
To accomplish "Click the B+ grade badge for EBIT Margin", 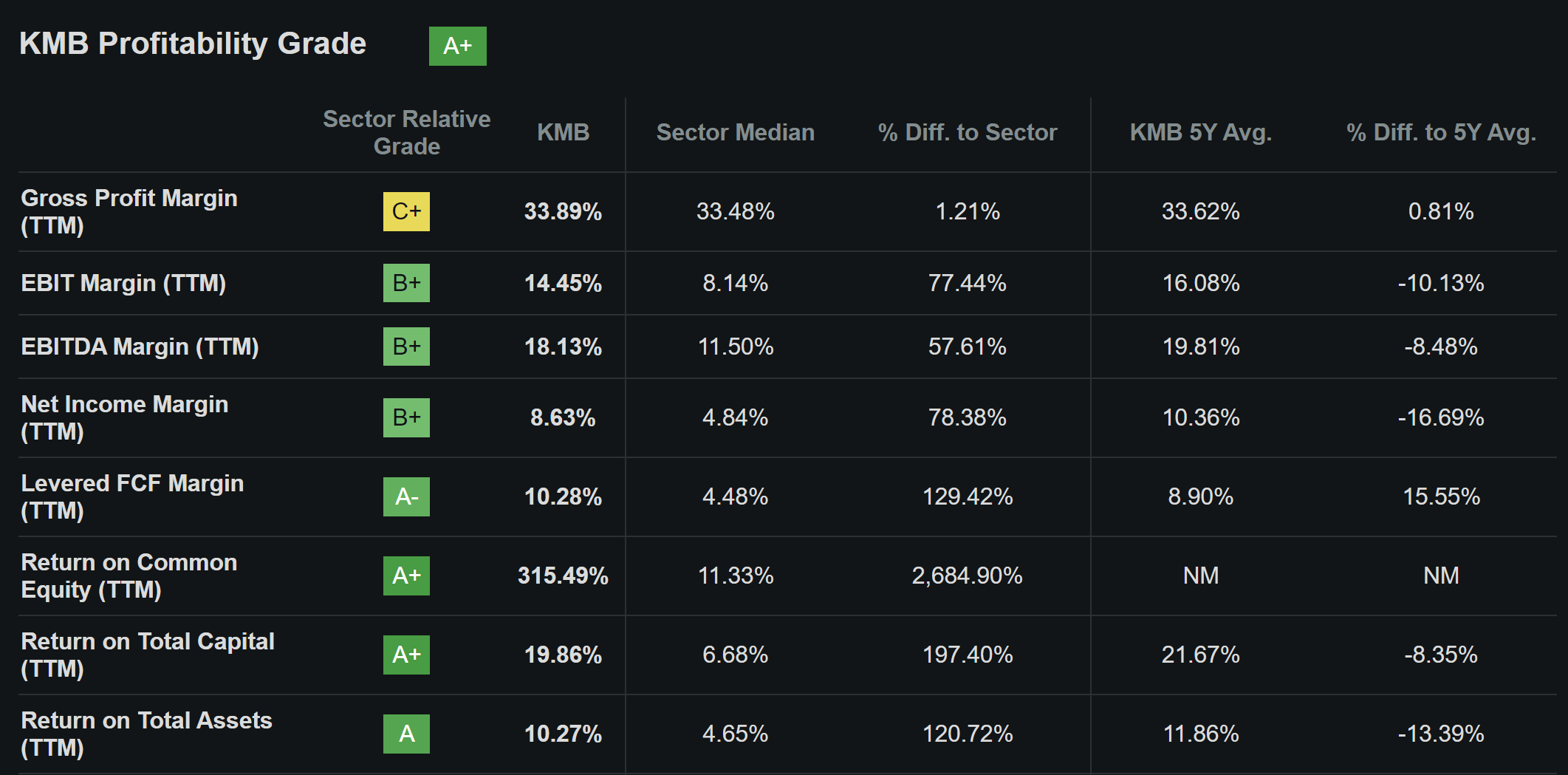I will 406,283.
